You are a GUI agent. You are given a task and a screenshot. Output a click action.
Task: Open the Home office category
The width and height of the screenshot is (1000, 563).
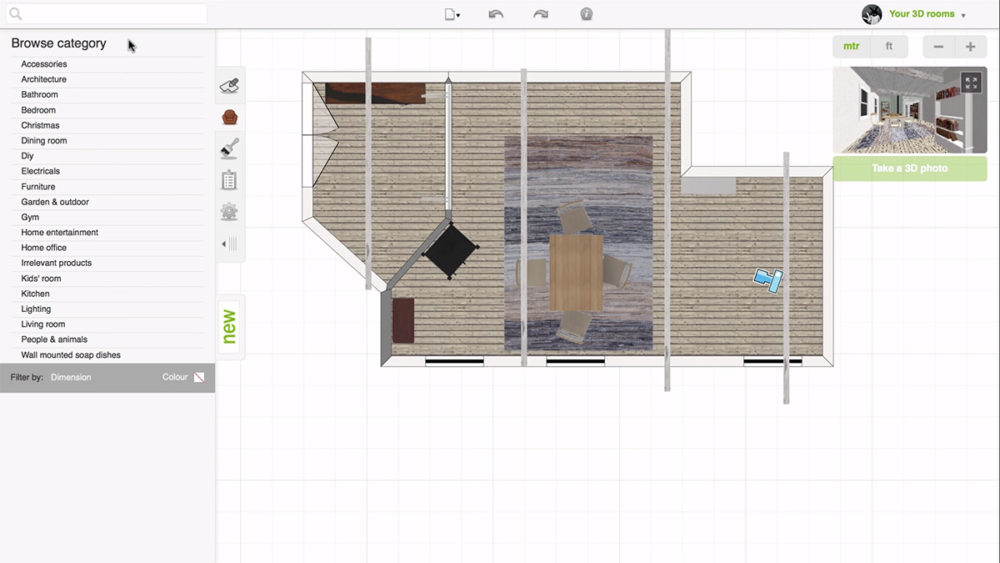click(x=44, y=247)
